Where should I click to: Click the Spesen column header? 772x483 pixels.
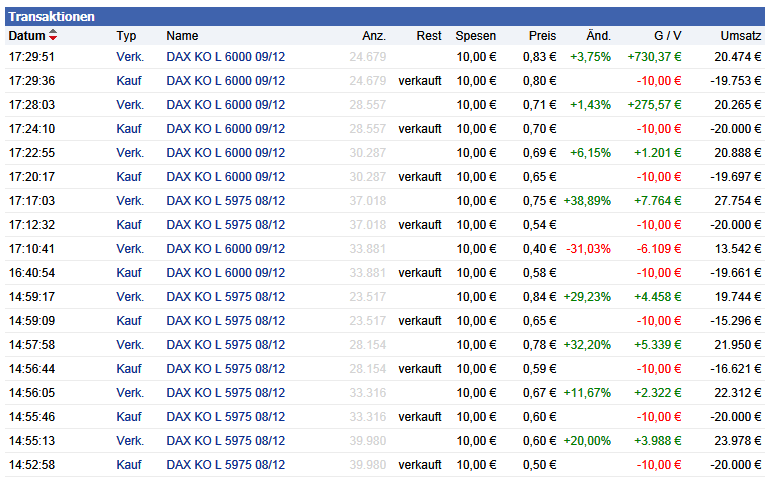point(476,36)
